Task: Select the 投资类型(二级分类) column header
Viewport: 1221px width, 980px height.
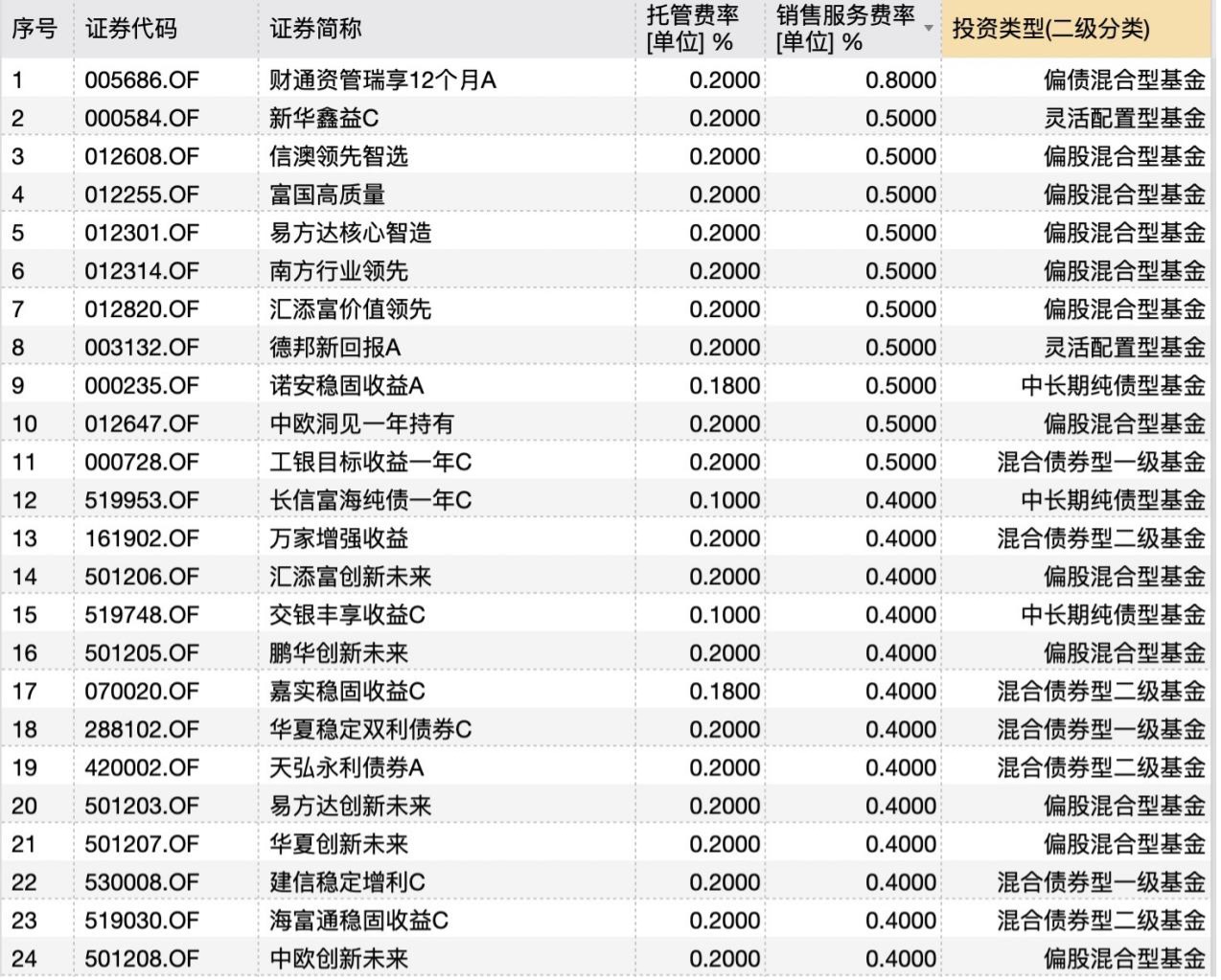Action: tap(1050, 29)
